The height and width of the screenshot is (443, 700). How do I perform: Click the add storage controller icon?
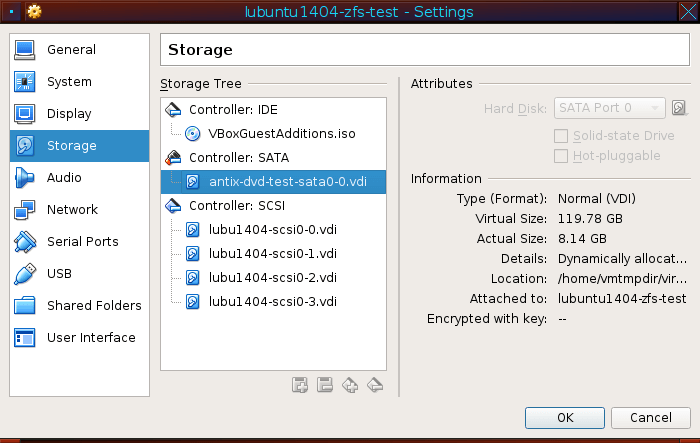point(350,385)
